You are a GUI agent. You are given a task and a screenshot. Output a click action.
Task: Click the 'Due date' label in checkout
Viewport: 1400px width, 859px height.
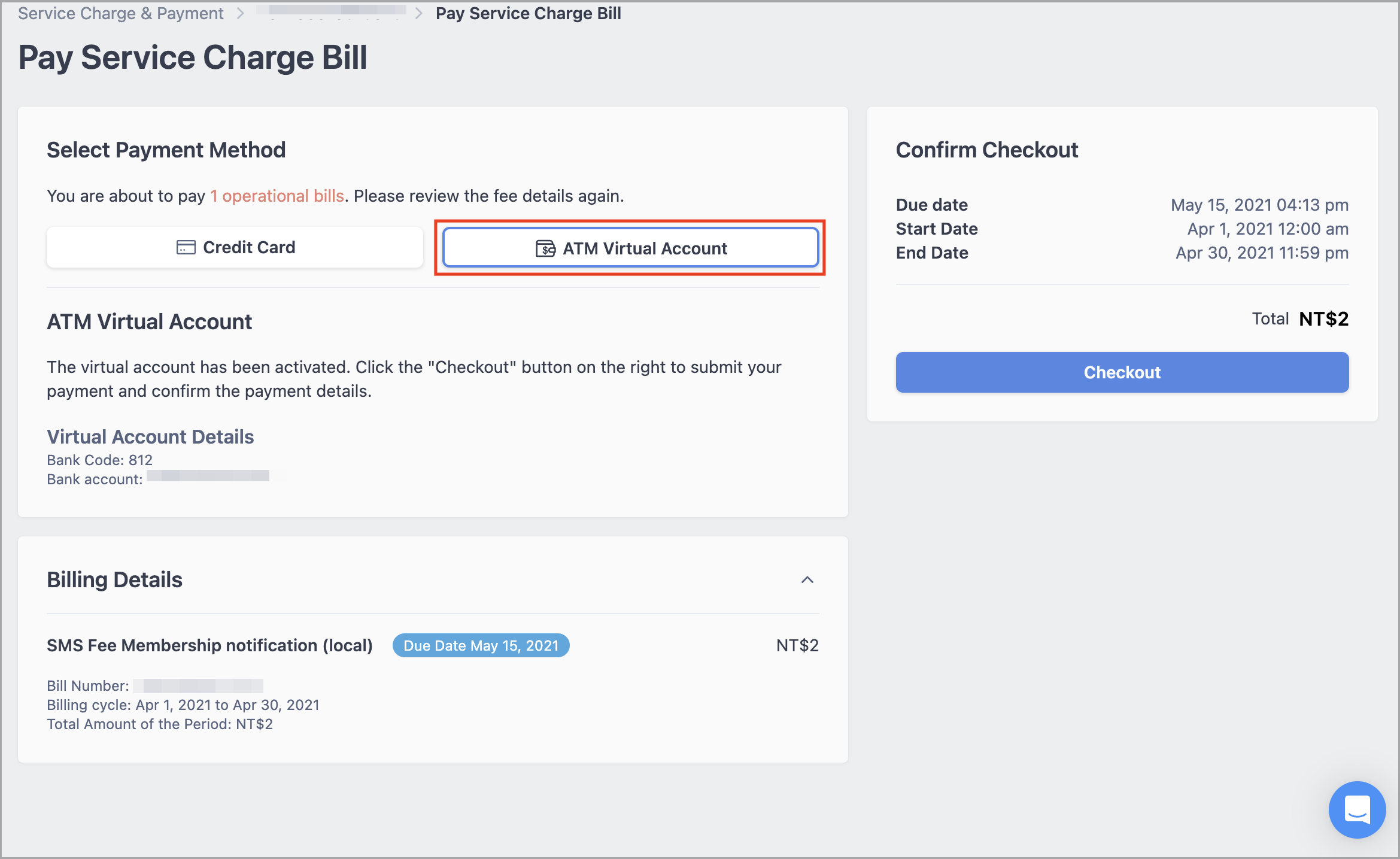point(931,205)
